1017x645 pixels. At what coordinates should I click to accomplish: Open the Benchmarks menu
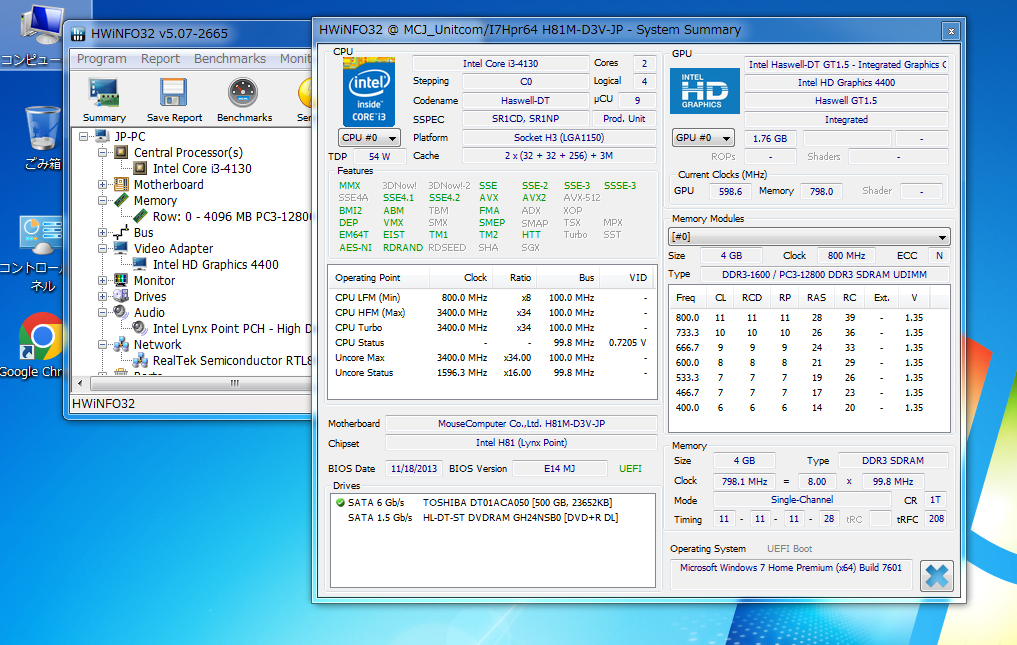click(230, 59)
